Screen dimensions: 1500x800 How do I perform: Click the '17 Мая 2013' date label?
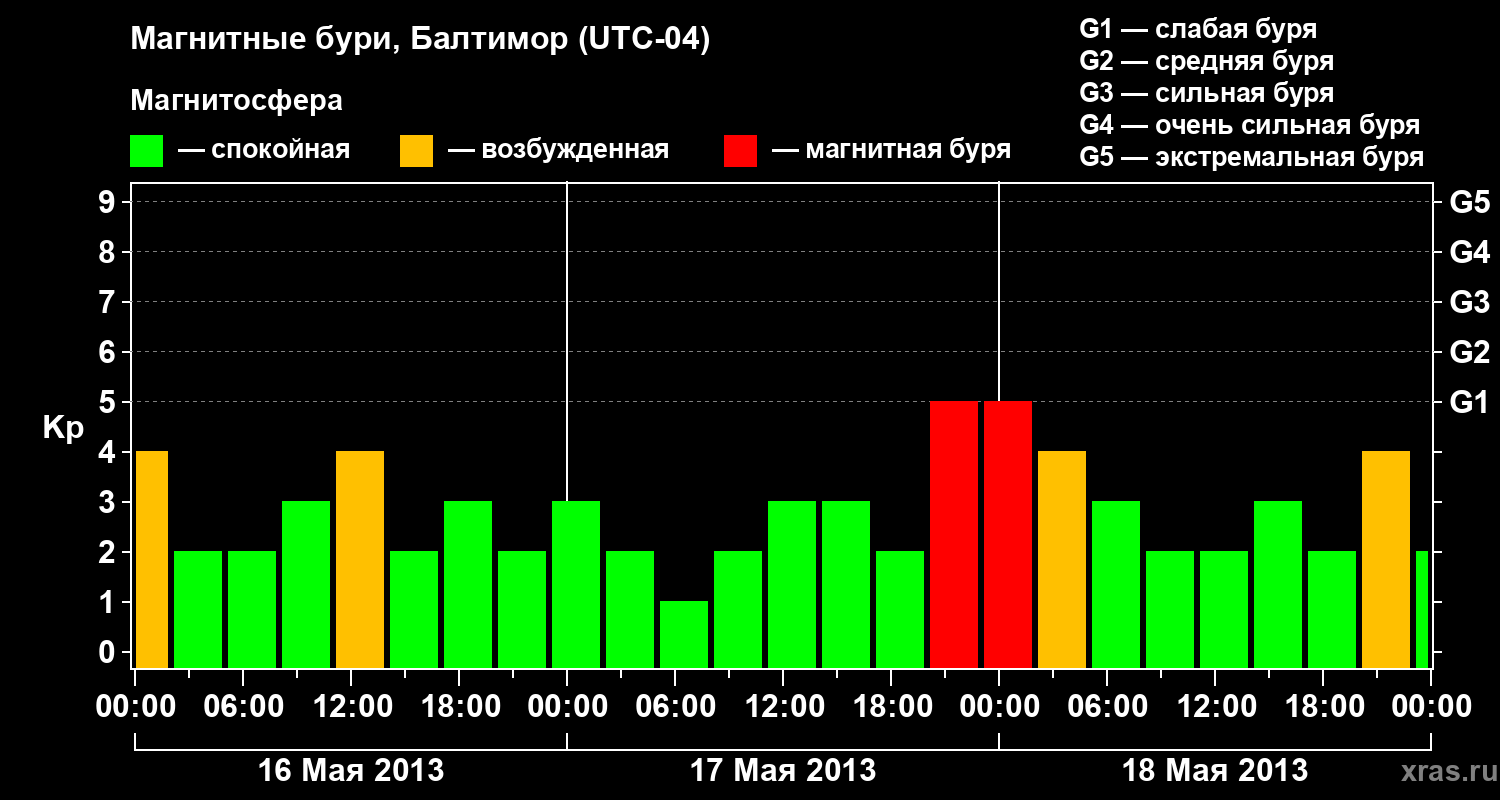783,770
